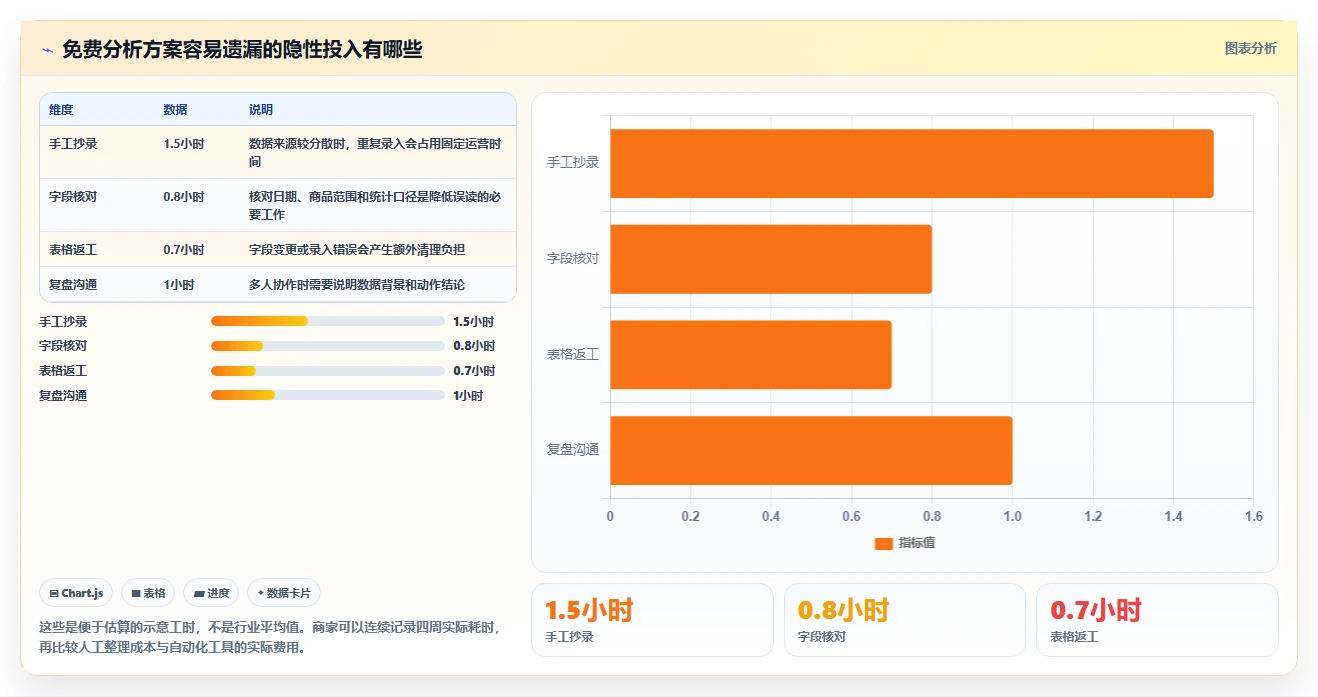Viewport: 1318px width, 697px height.
Task: Click the description starting 多人协作时需要说明
Action: 357,285
